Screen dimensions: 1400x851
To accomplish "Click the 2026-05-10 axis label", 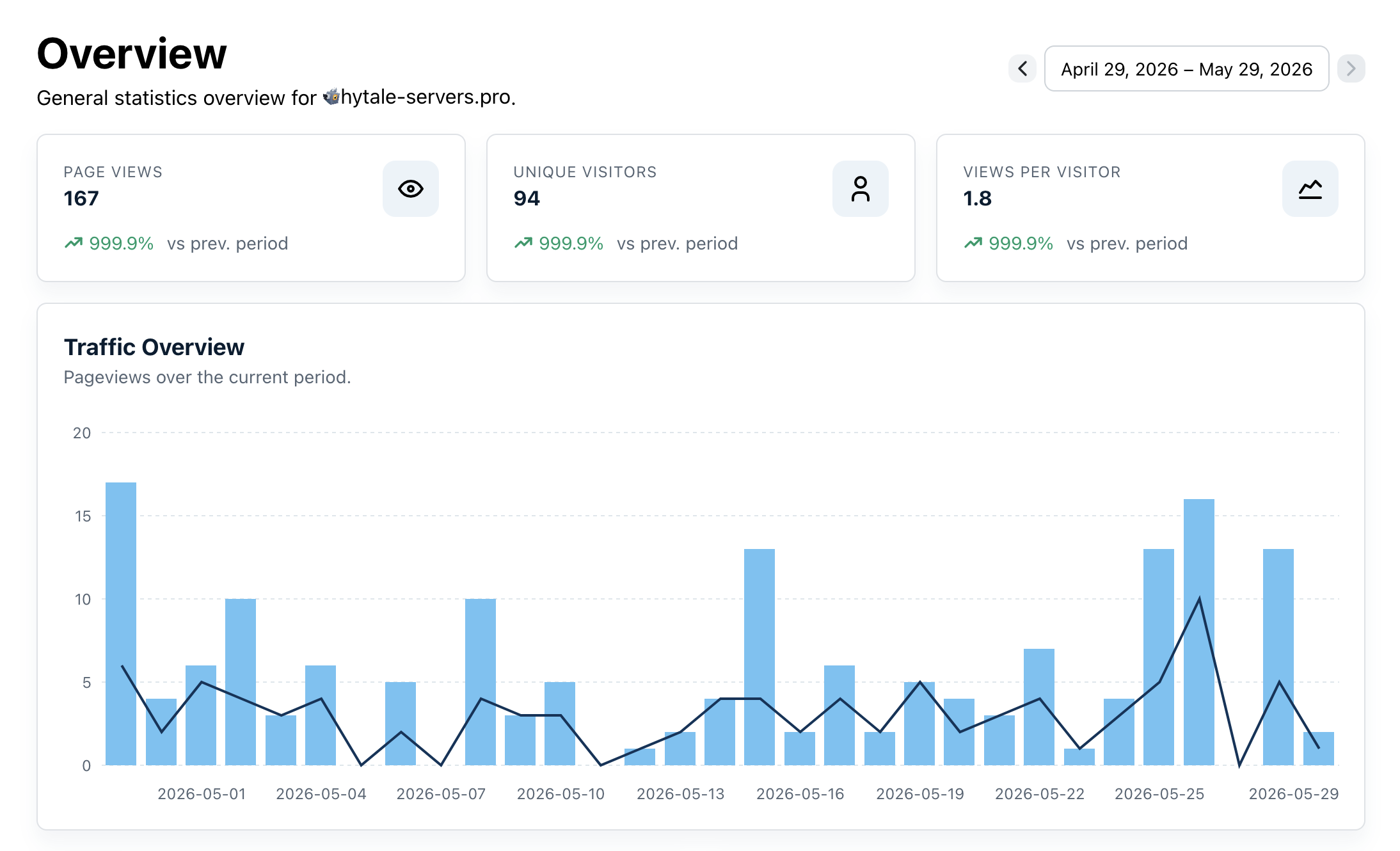I will [561, 794].
